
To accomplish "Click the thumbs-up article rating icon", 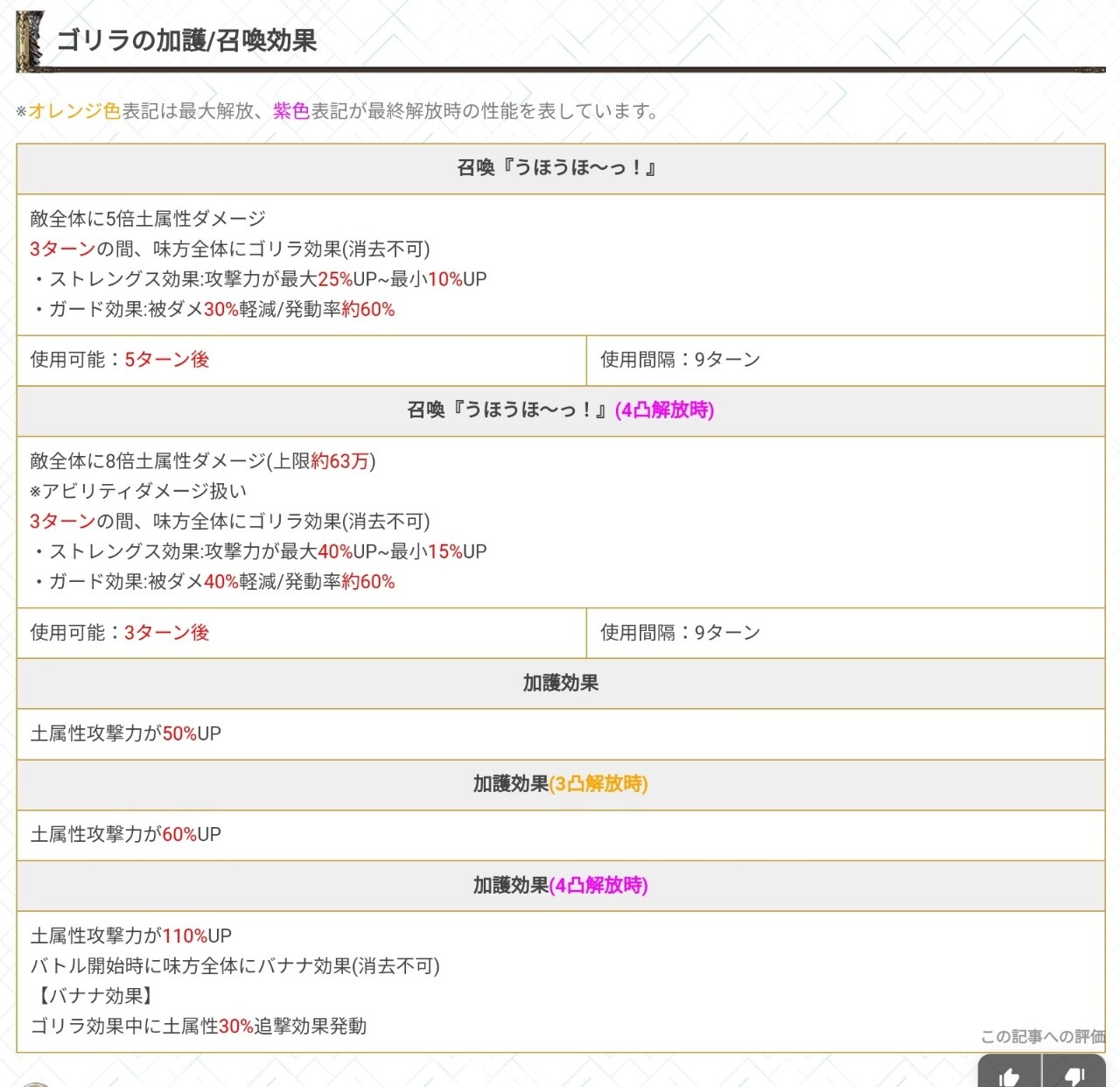I will click(x=1009, y=1076).
